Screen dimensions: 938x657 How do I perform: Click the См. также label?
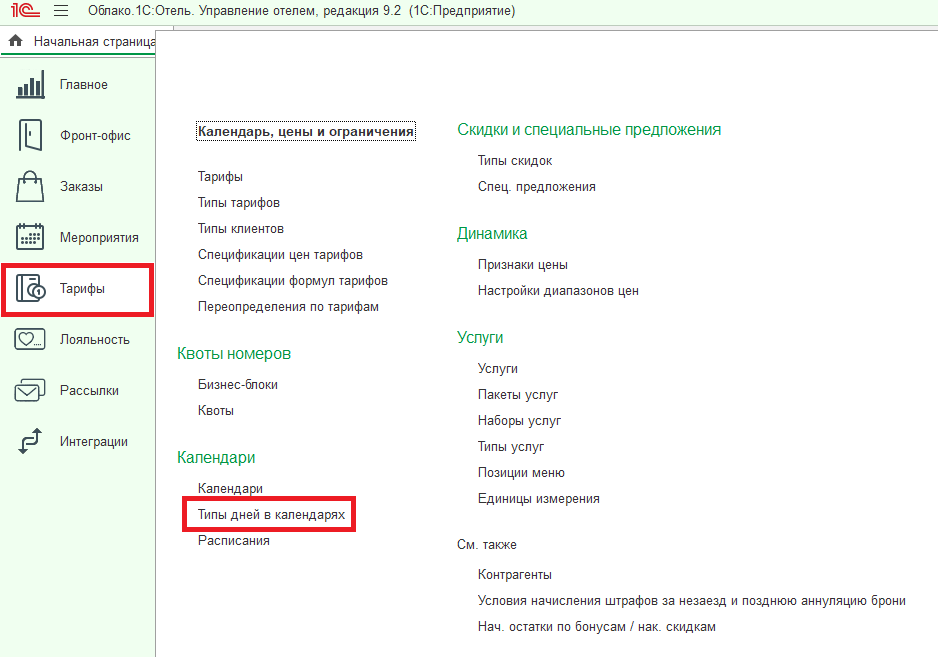pyautogui.click(x=487, y=545)
